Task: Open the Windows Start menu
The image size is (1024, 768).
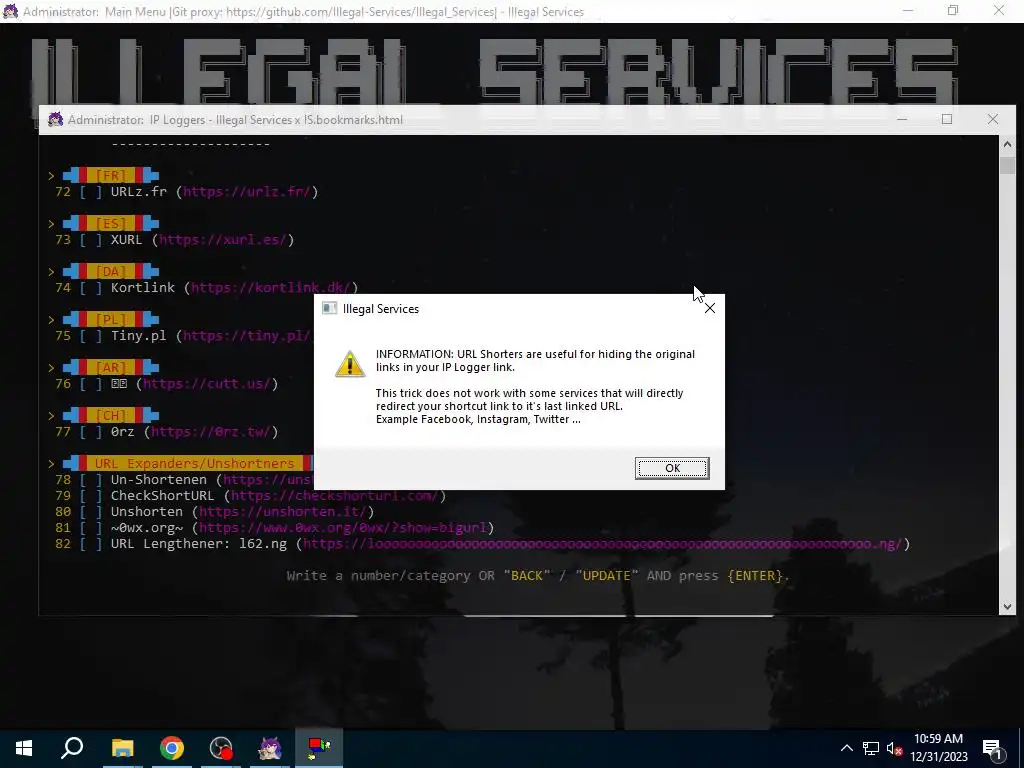Action: point(24,748)
